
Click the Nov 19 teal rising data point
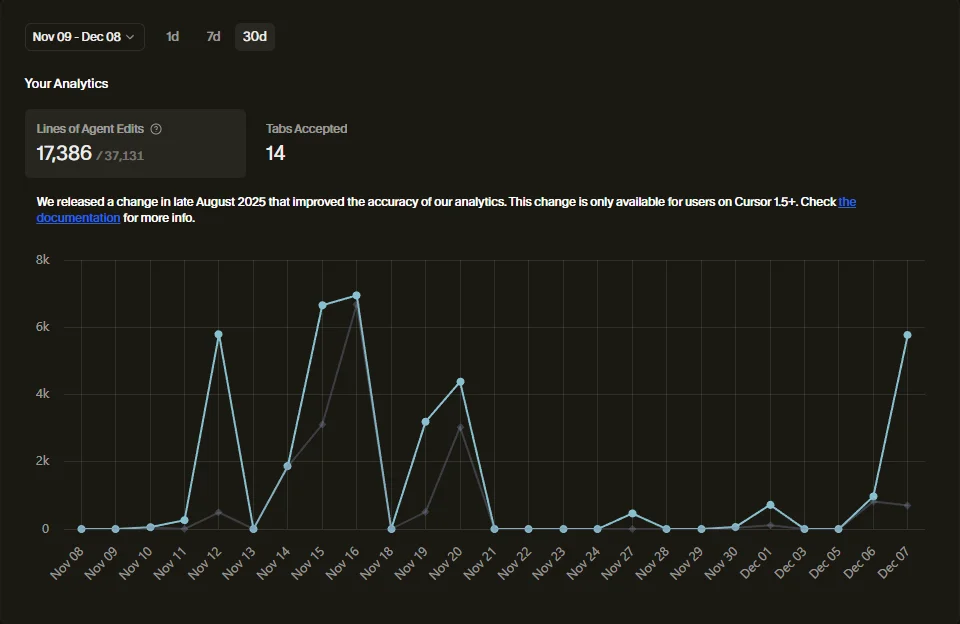pos(425,422)
